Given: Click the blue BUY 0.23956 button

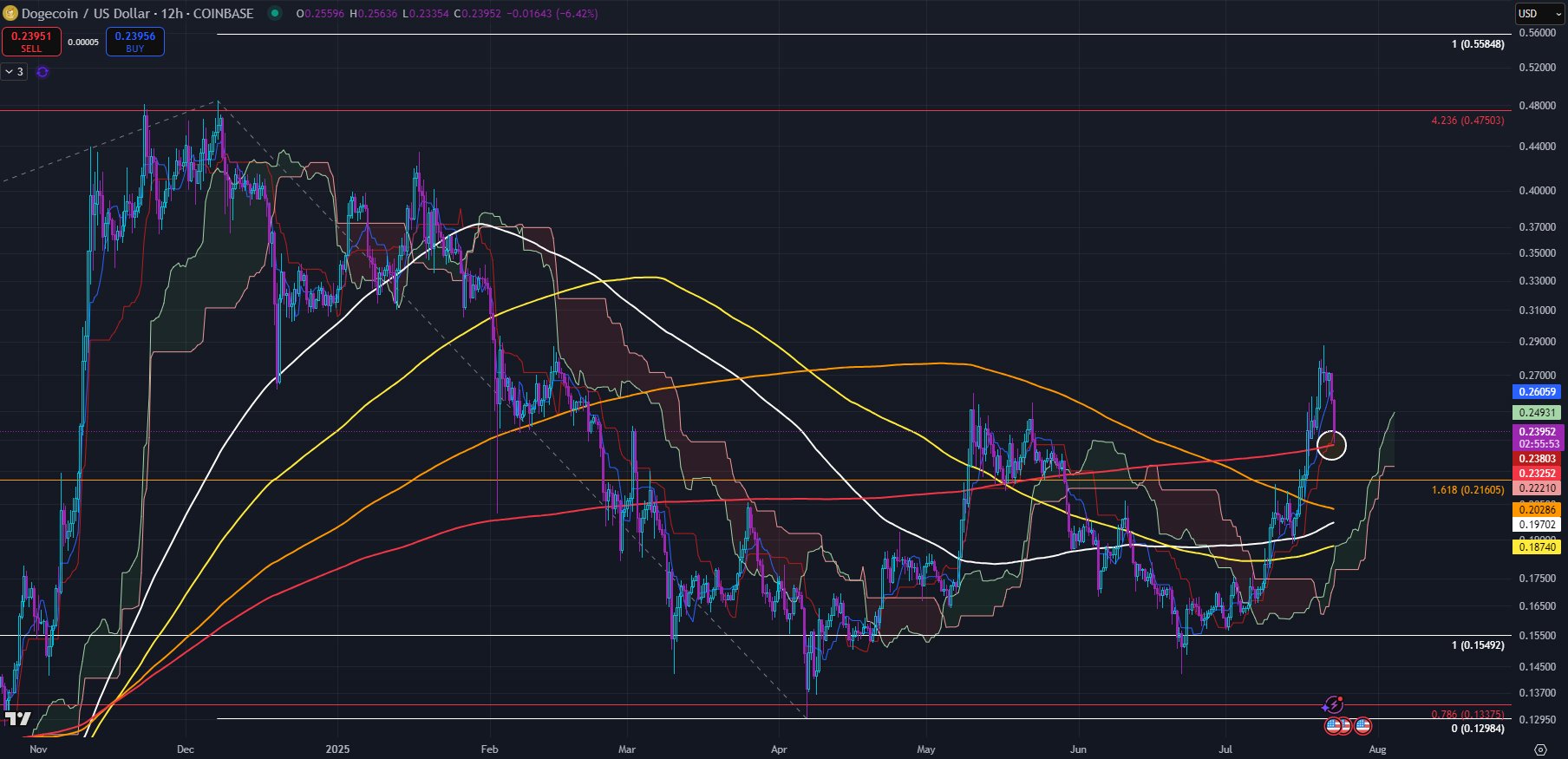Looking at the screenshot, I should (x=135, y=42).
